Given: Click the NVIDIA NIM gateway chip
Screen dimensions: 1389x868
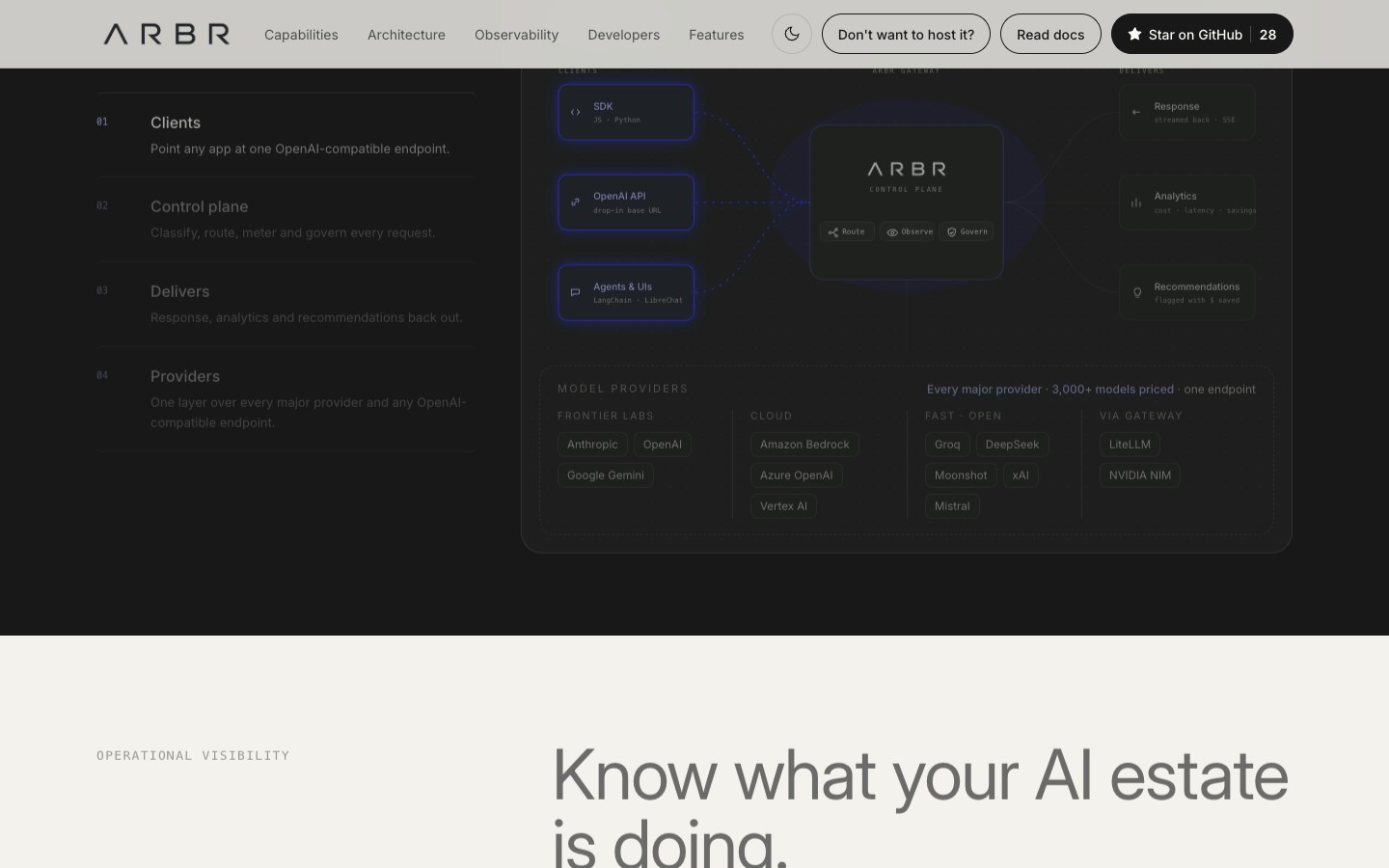Looking at the screenshot, I should pos(1140,475).
